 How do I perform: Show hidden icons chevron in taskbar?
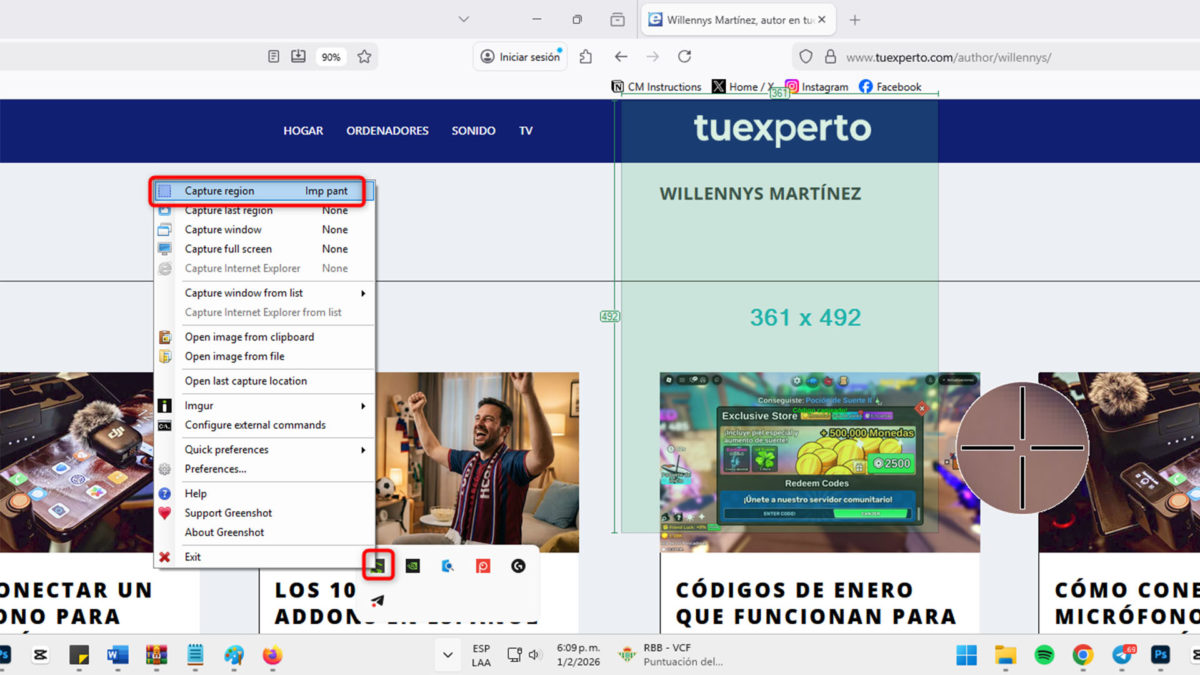(447, 656)
